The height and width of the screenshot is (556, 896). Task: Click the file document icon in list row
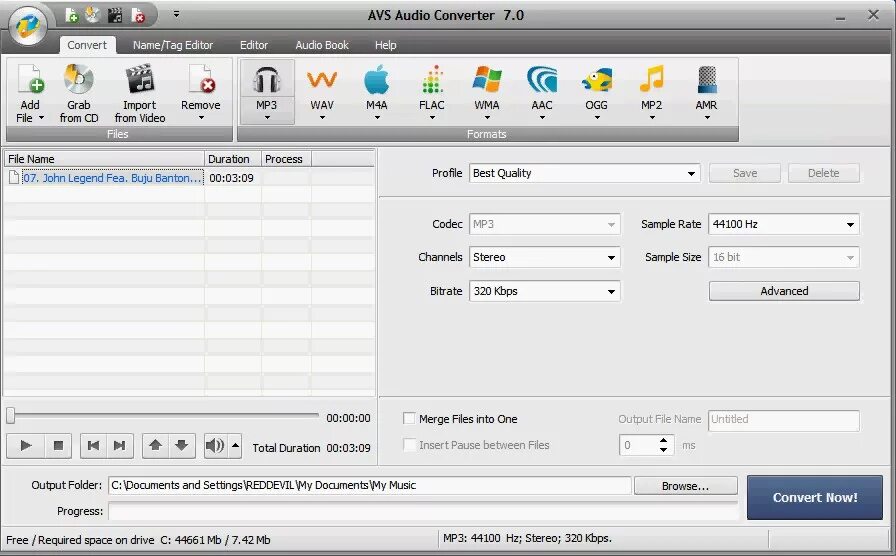click(x=14, y=178)
